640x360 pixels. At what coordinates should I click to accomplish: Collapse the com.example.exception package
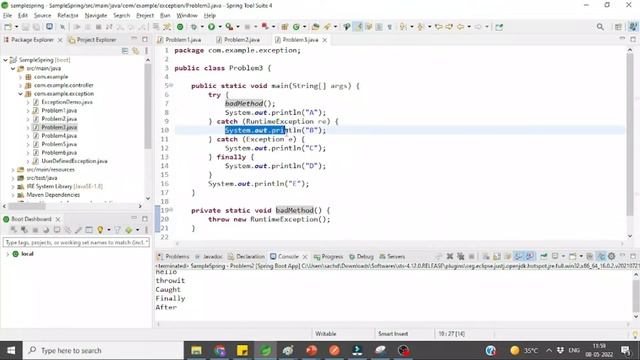click(20, 94)
